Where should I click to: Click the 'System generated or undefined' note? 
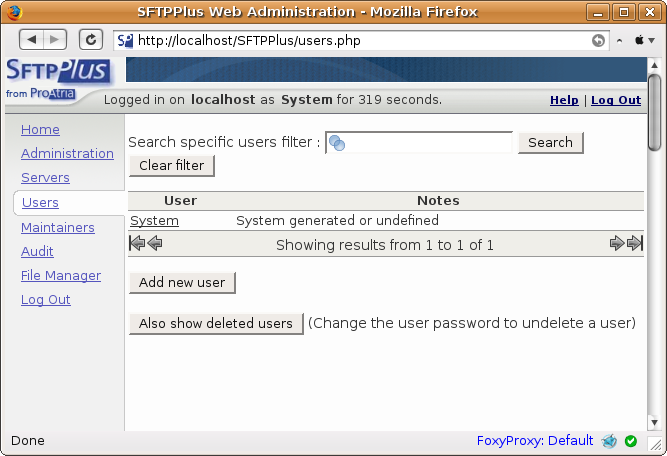[337, 220]
